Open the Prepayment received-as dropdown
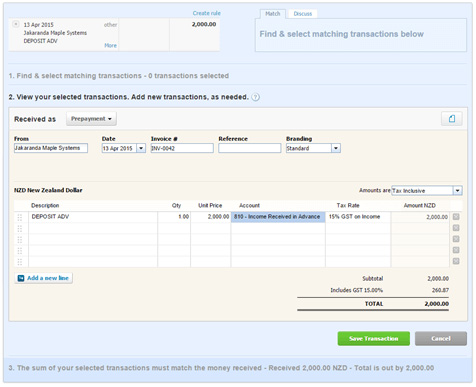Screen dimensions: 476x387 (91, 119)
